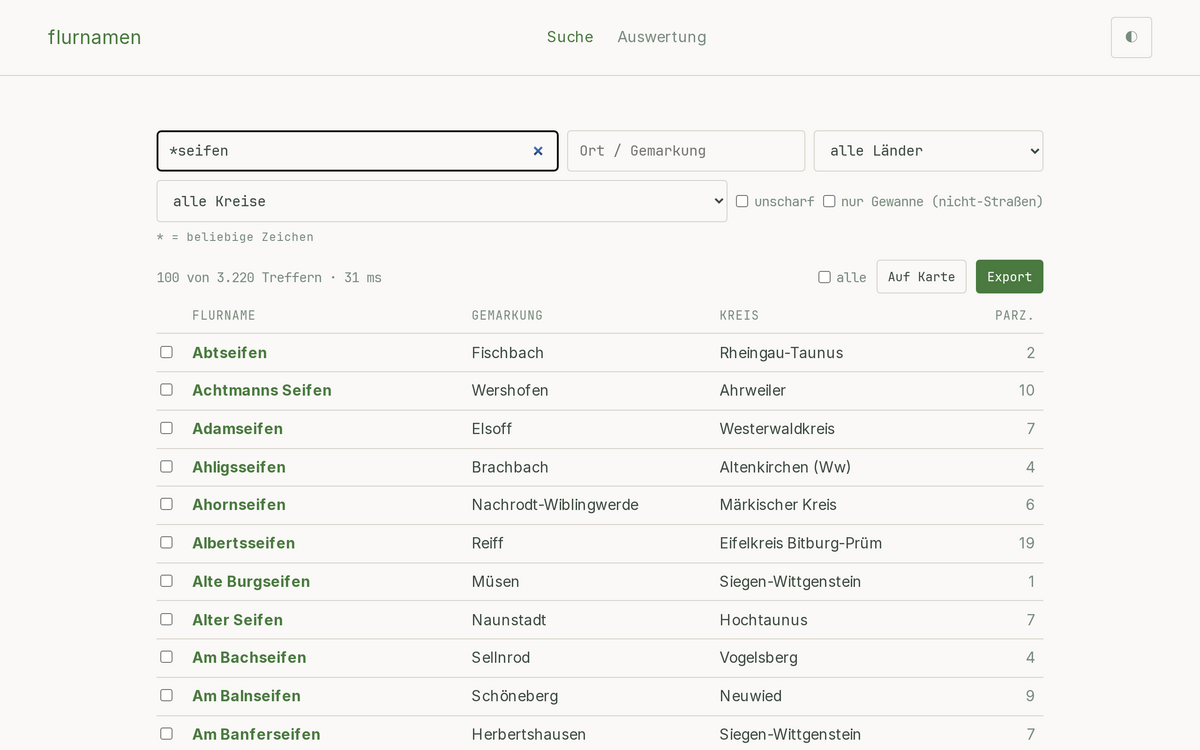The width and height of the screenshot is (1200, 750).
Task: Select the Am Bachseifen row checkbox
Action: coord(166,657)
